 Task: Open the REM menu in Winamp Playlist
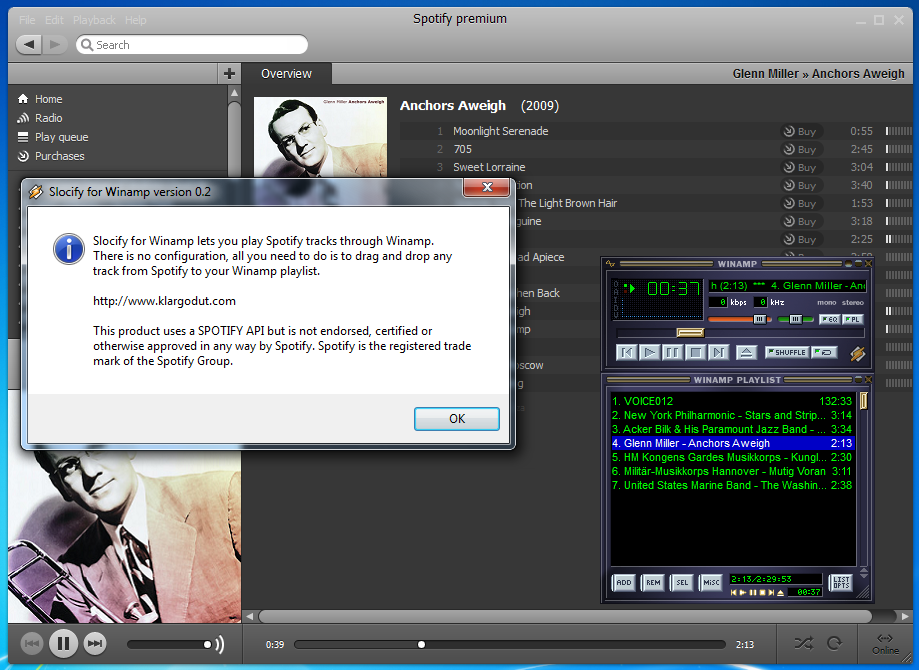click(x=653, y=583)
